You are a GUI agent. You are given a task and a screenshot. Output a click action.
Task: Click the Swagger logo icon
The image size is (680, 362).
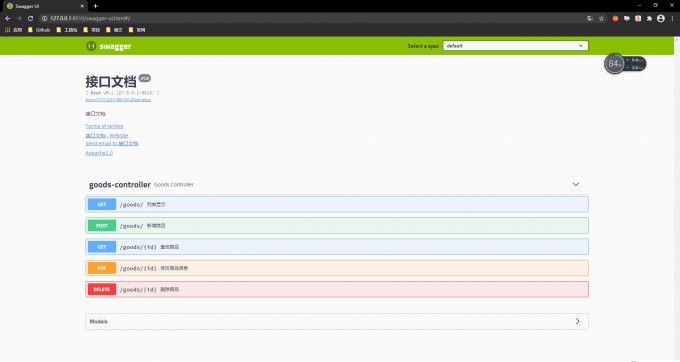tap(91, 46)
